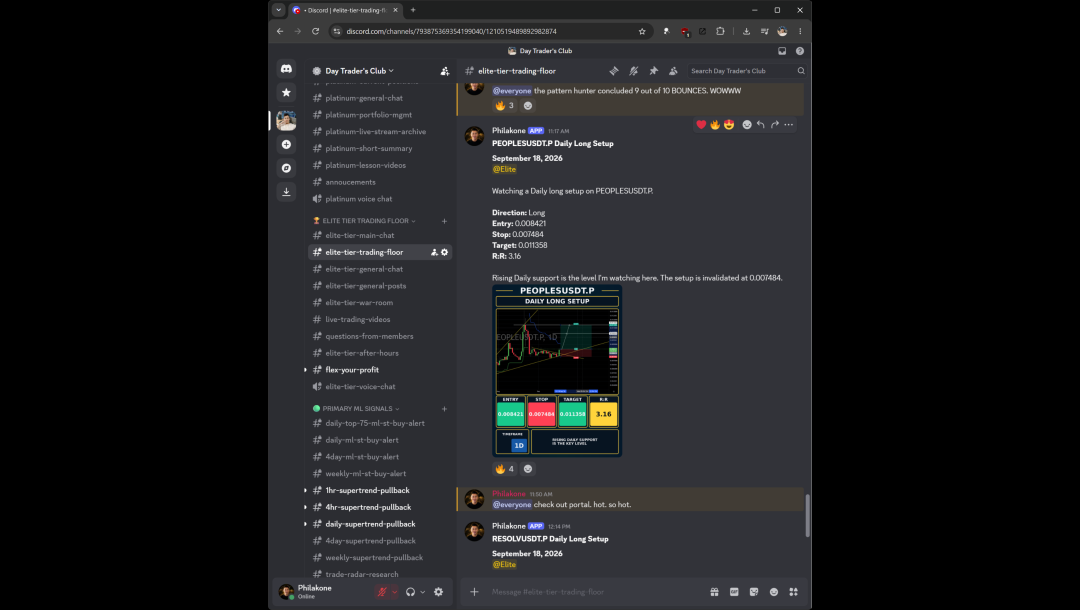
Task: Show pinned messages
Action: (x=654, y=71)
